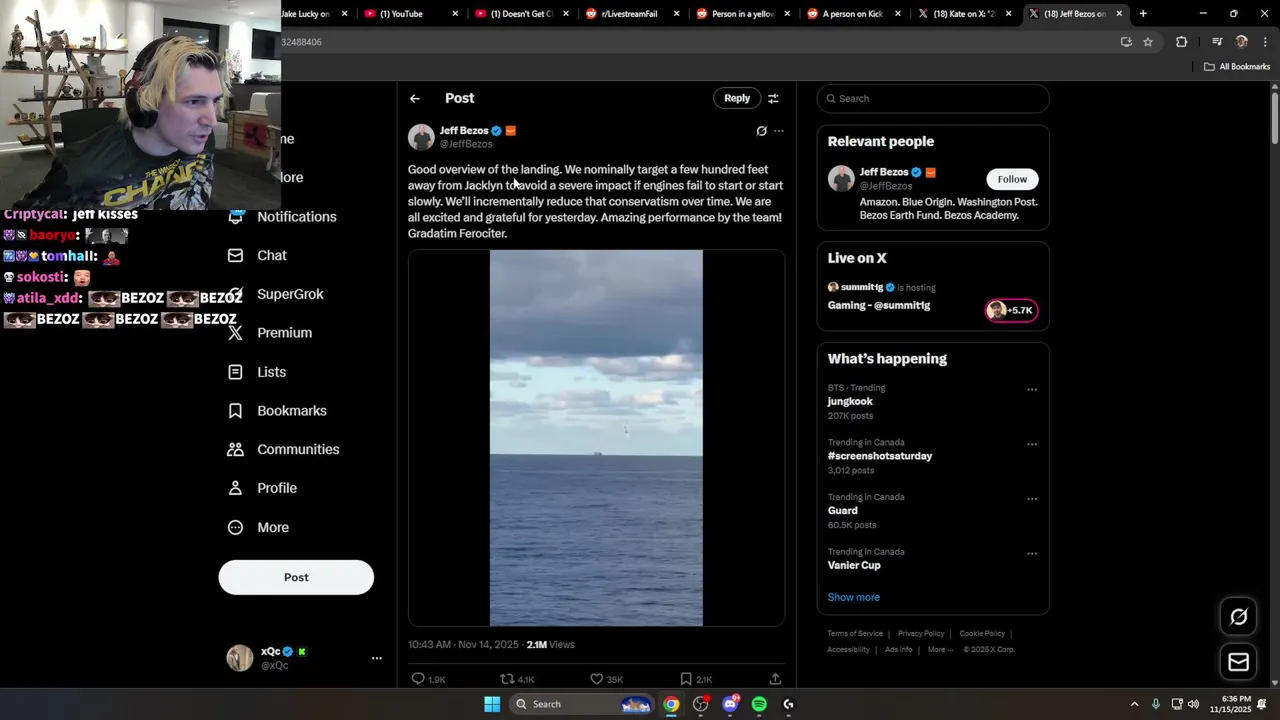This screenshot has width=1280, height=720.
Task: Play the ocean landing video in the post
Action: 596,438
